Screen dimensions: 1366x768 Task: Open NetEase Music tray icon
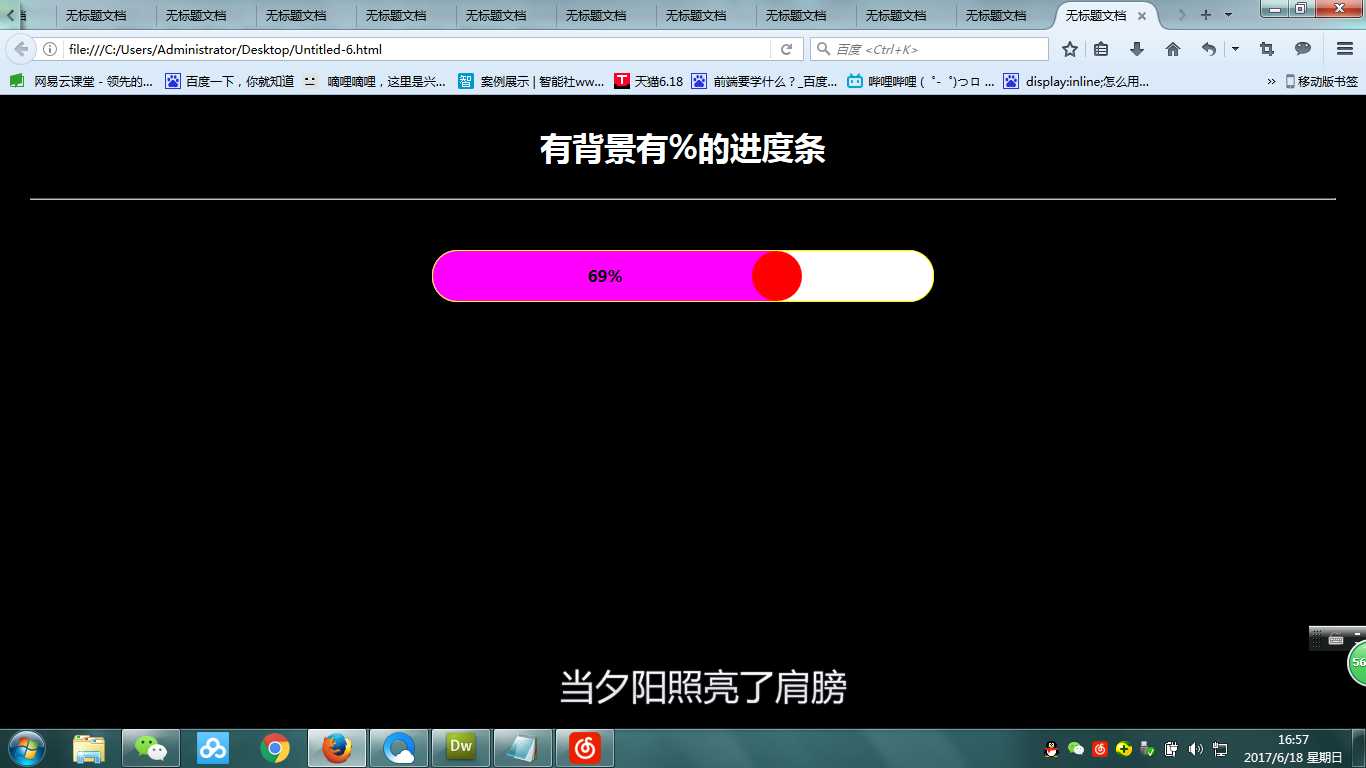(1100, 749)
